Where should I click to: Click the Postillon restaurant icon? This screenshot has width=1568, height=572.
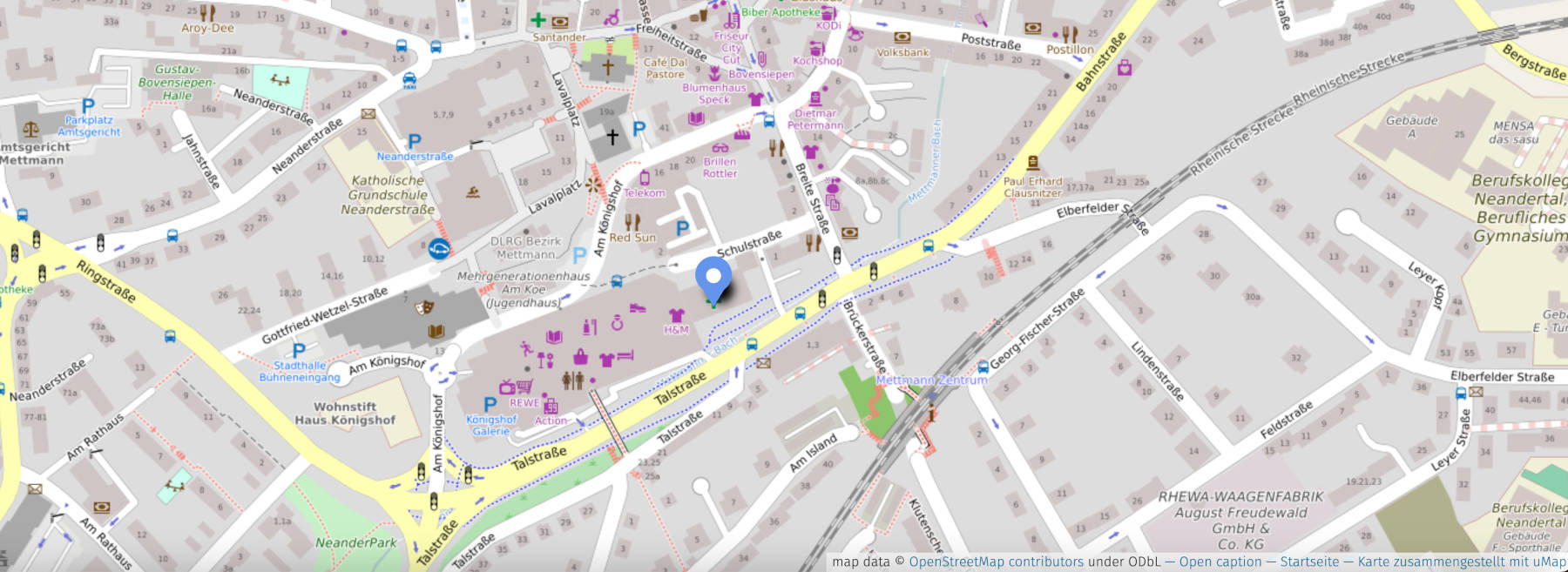pyautogui.click(x=1070, y=34)
